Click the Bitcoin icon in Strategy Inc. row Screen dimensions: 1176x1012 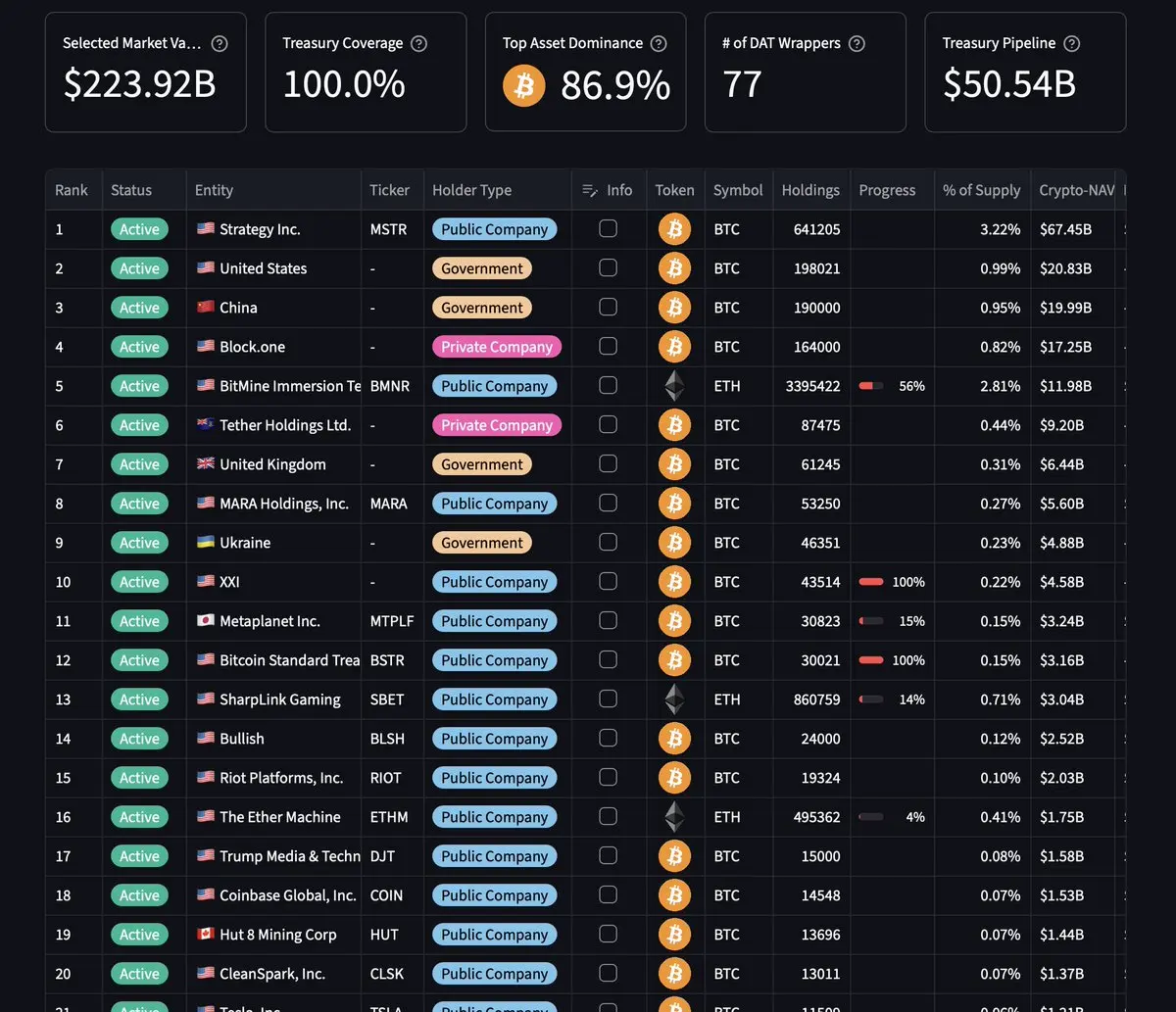(674, 229)
